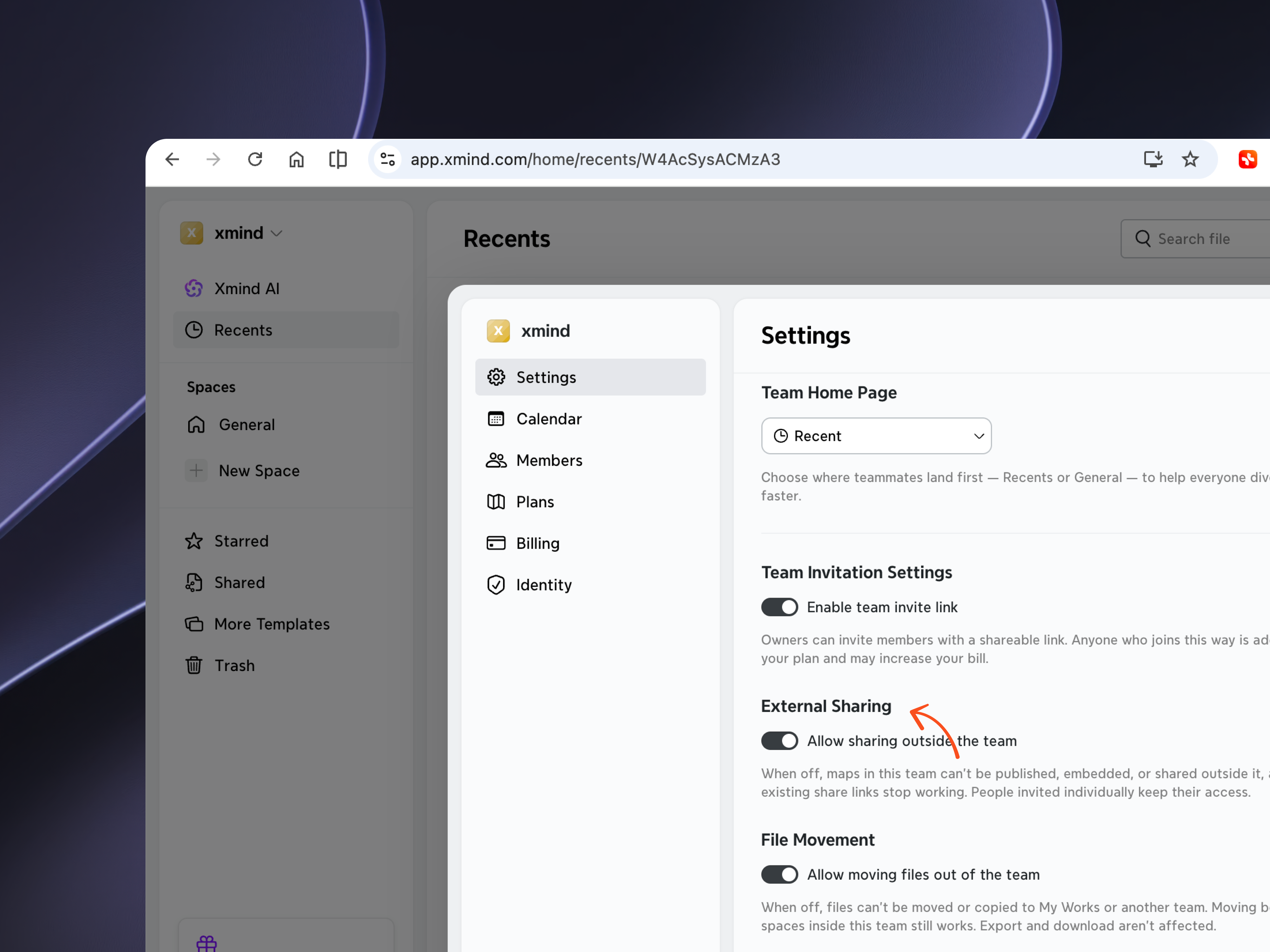Click the browser address bar URL
Viewport: 1270px width, 952px height.
coord(595,159)
